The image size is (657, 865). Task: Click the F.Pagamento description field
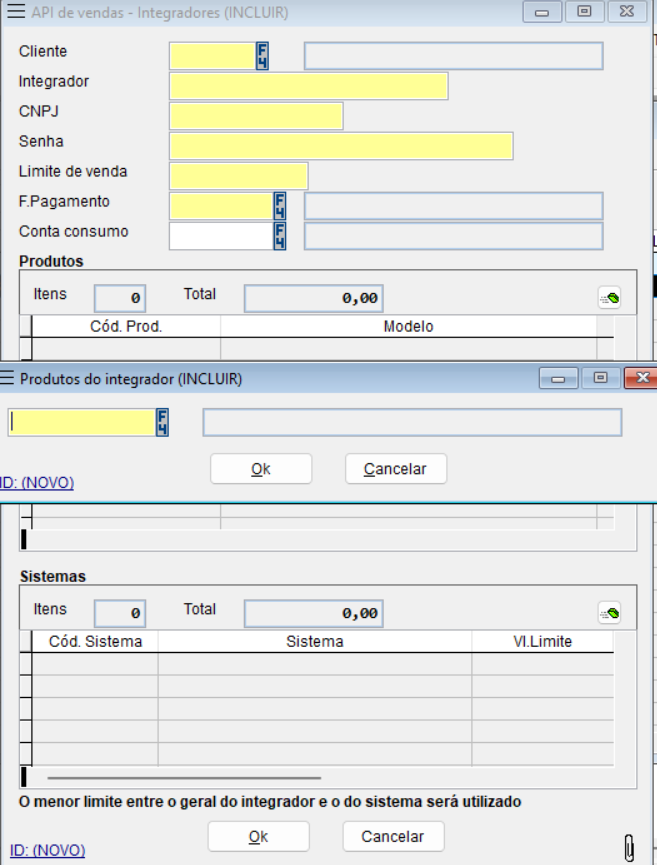click(x=453, y=206)
